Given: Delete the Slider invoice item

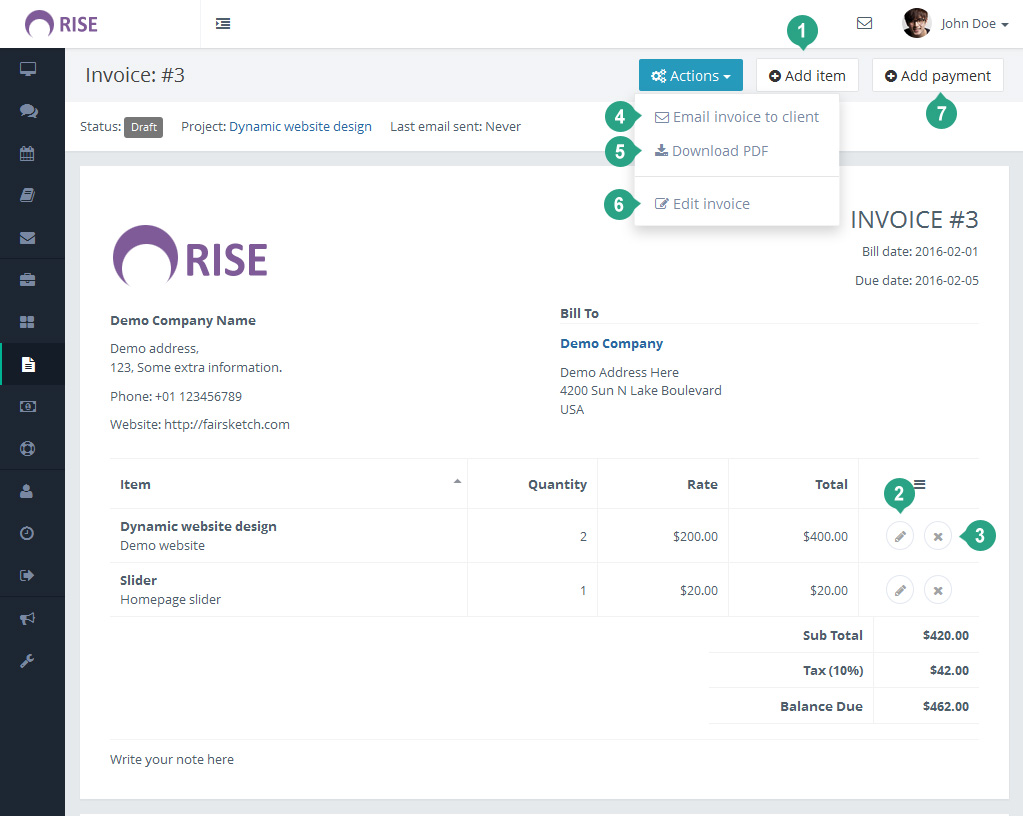Looking at the screenshot, I should click(x=937, y=590).
